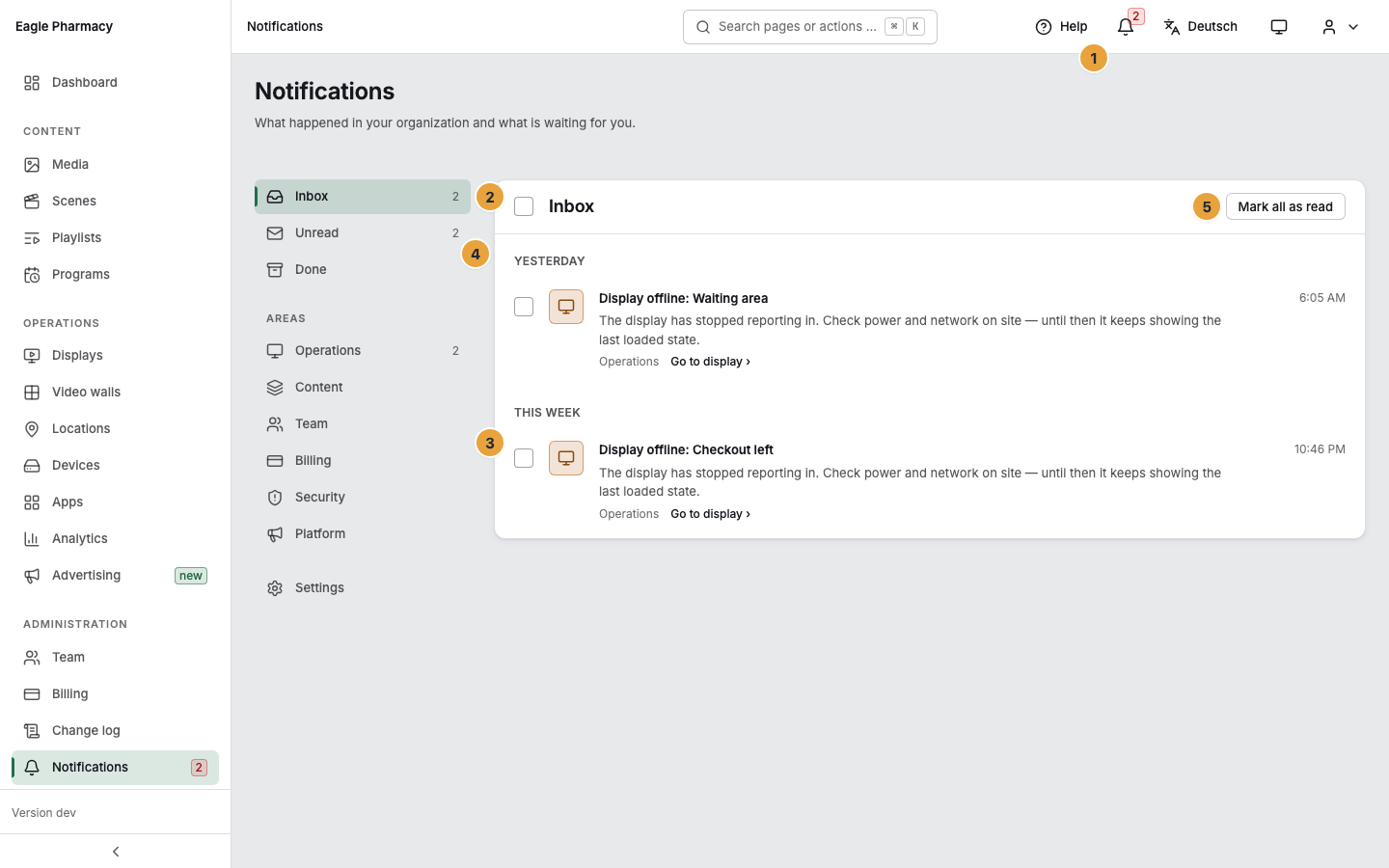Open Playlists from the sidebar
Viewport: 1389px width, 868px height.
click(115, 238)
